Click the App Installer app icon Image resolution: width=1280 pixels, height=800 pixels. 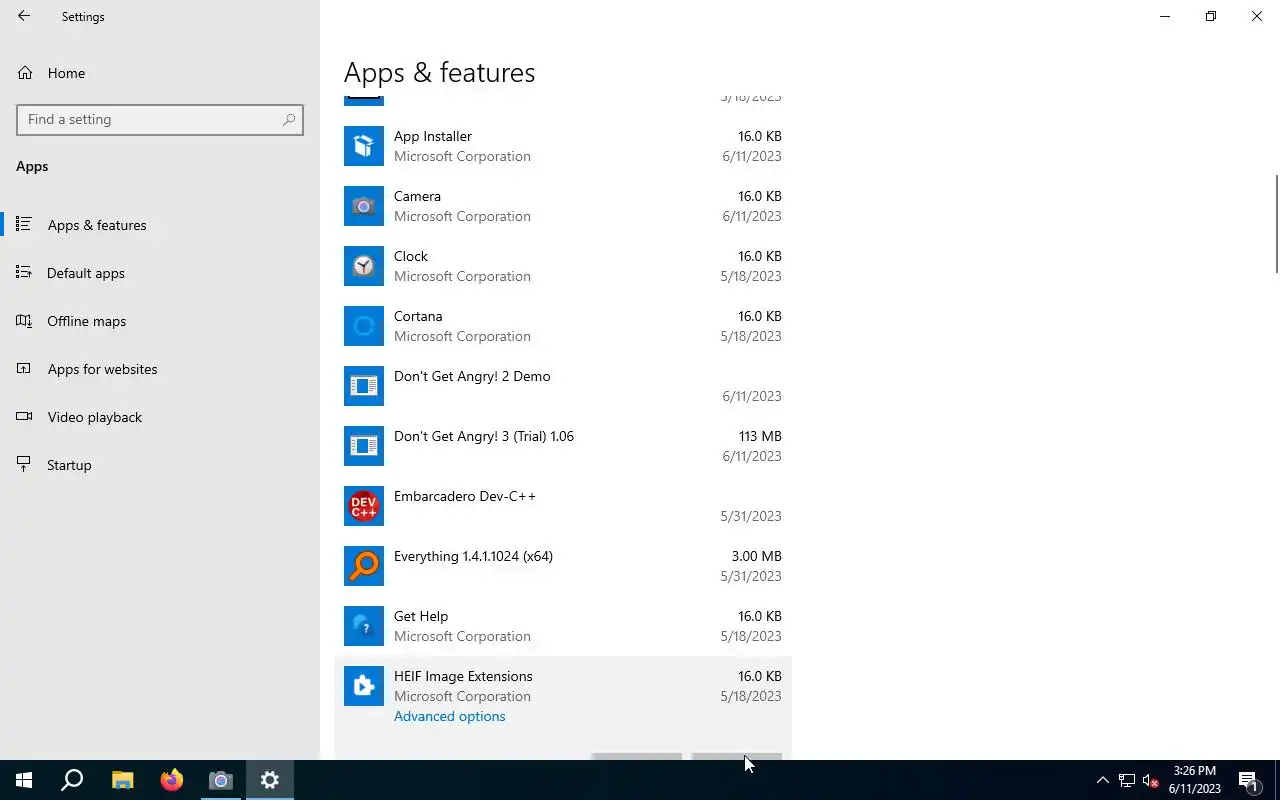tap(364, 146)
